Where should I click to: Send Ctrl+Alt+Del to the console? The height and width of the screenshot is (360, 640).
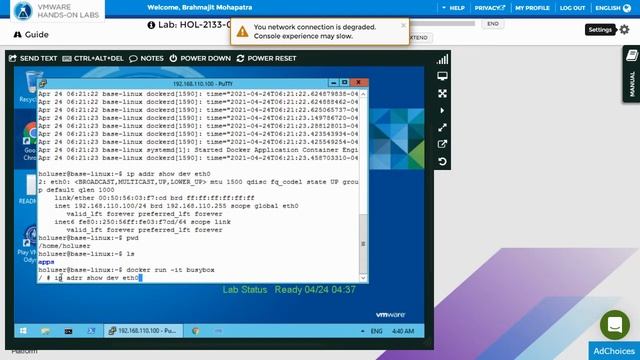coord(93,58)
